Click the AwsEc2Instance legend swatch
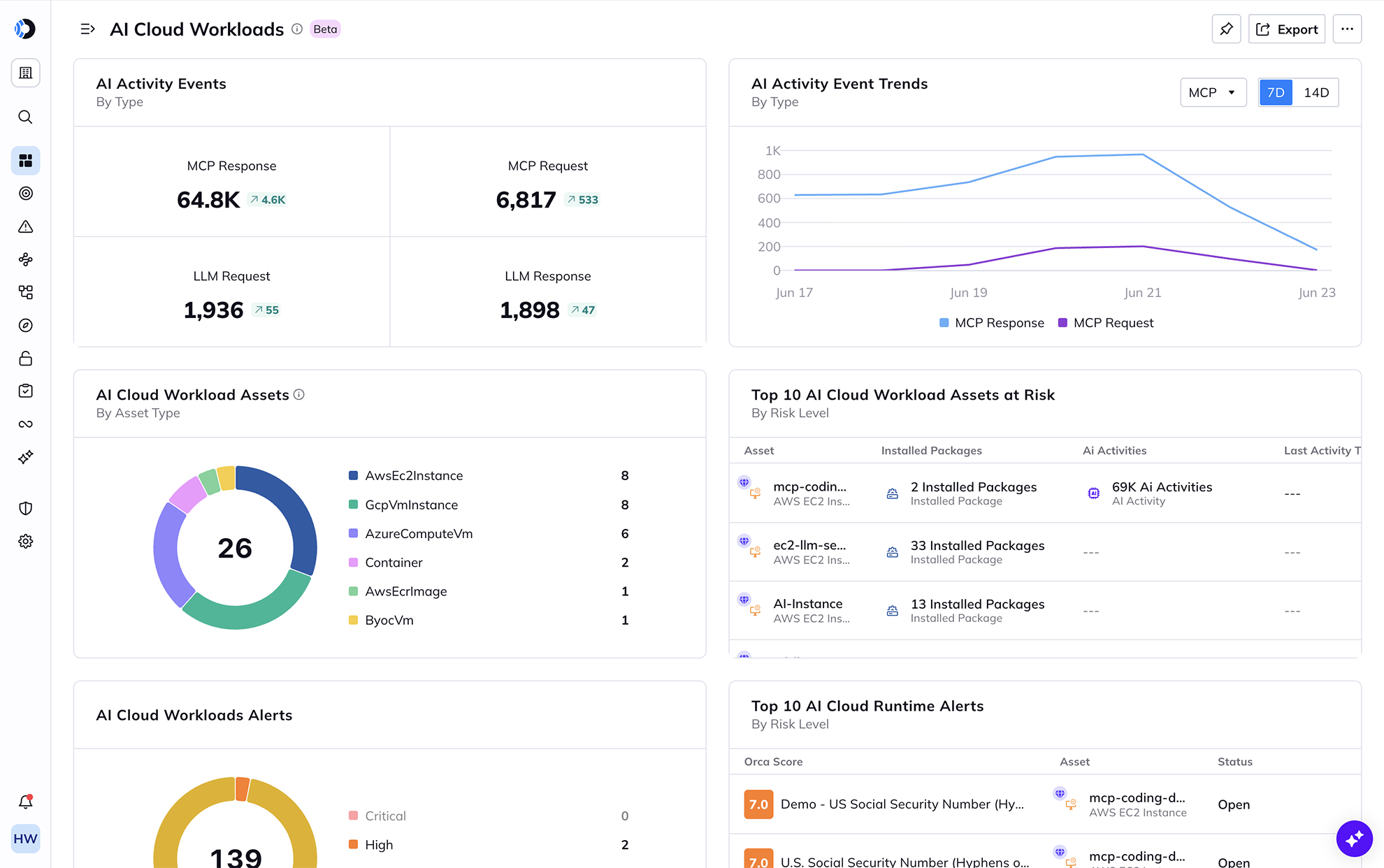The width and height of the screenshot is (1384, 868). coord(353,475)
